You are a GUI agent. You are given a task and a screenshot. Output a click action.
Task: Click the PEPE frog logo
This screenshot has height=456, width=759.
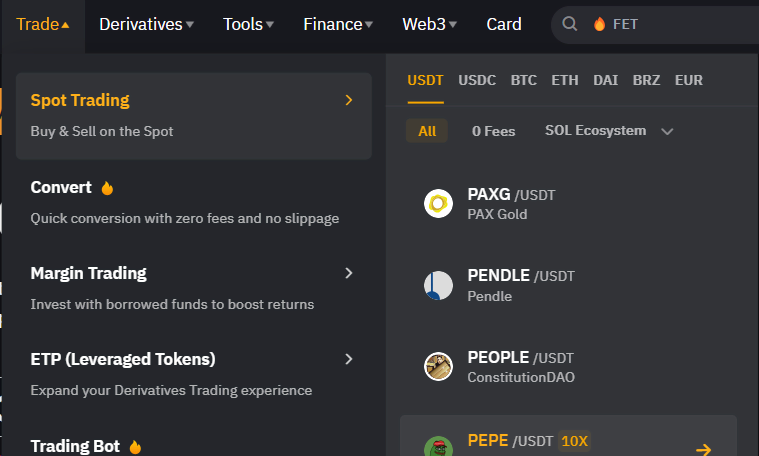click(439, 447)
